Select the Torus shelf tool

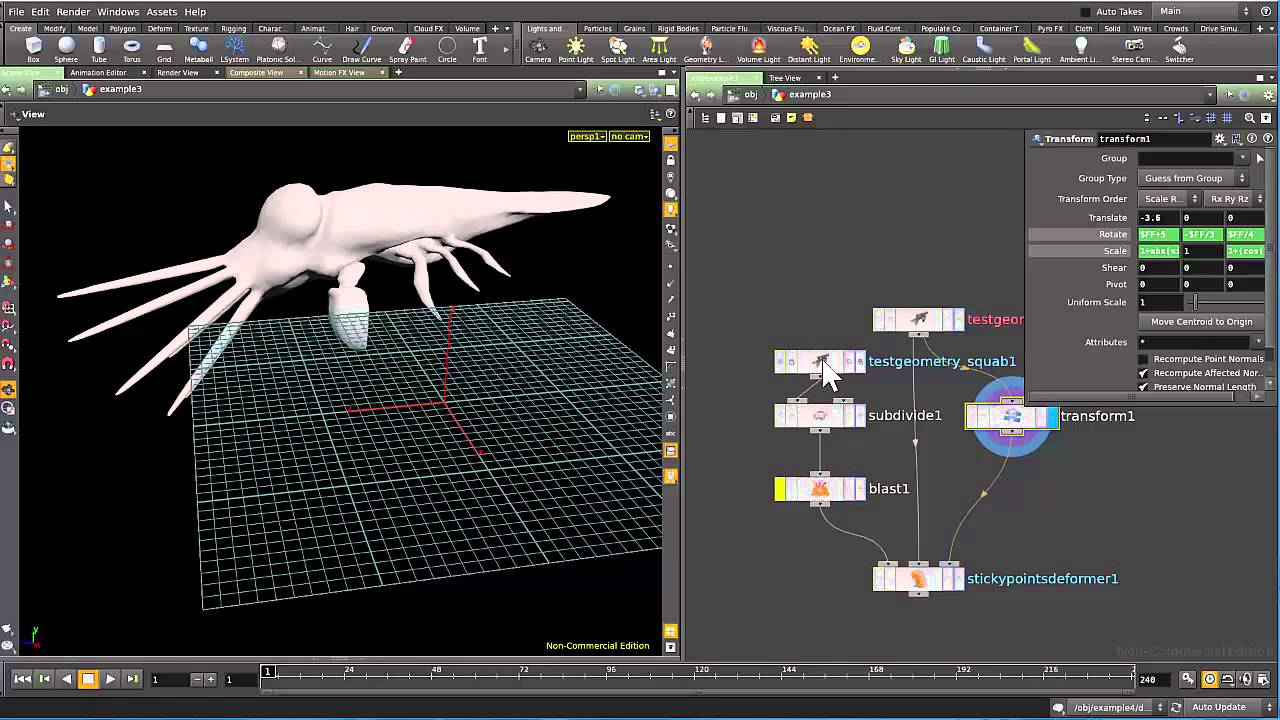131,50
